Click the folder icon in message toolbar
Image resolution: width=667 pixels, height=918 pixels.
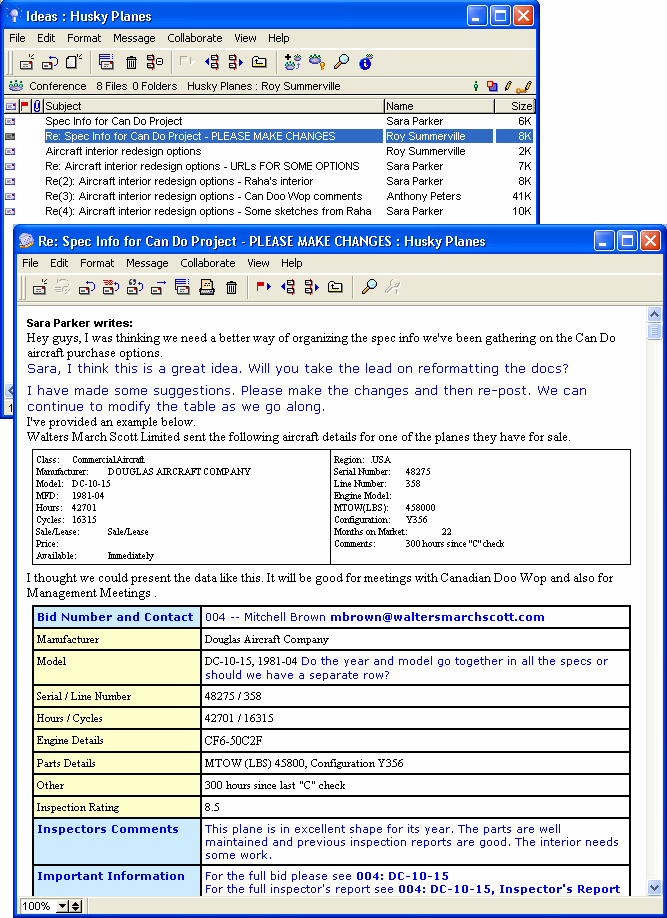tap(335, 287)
